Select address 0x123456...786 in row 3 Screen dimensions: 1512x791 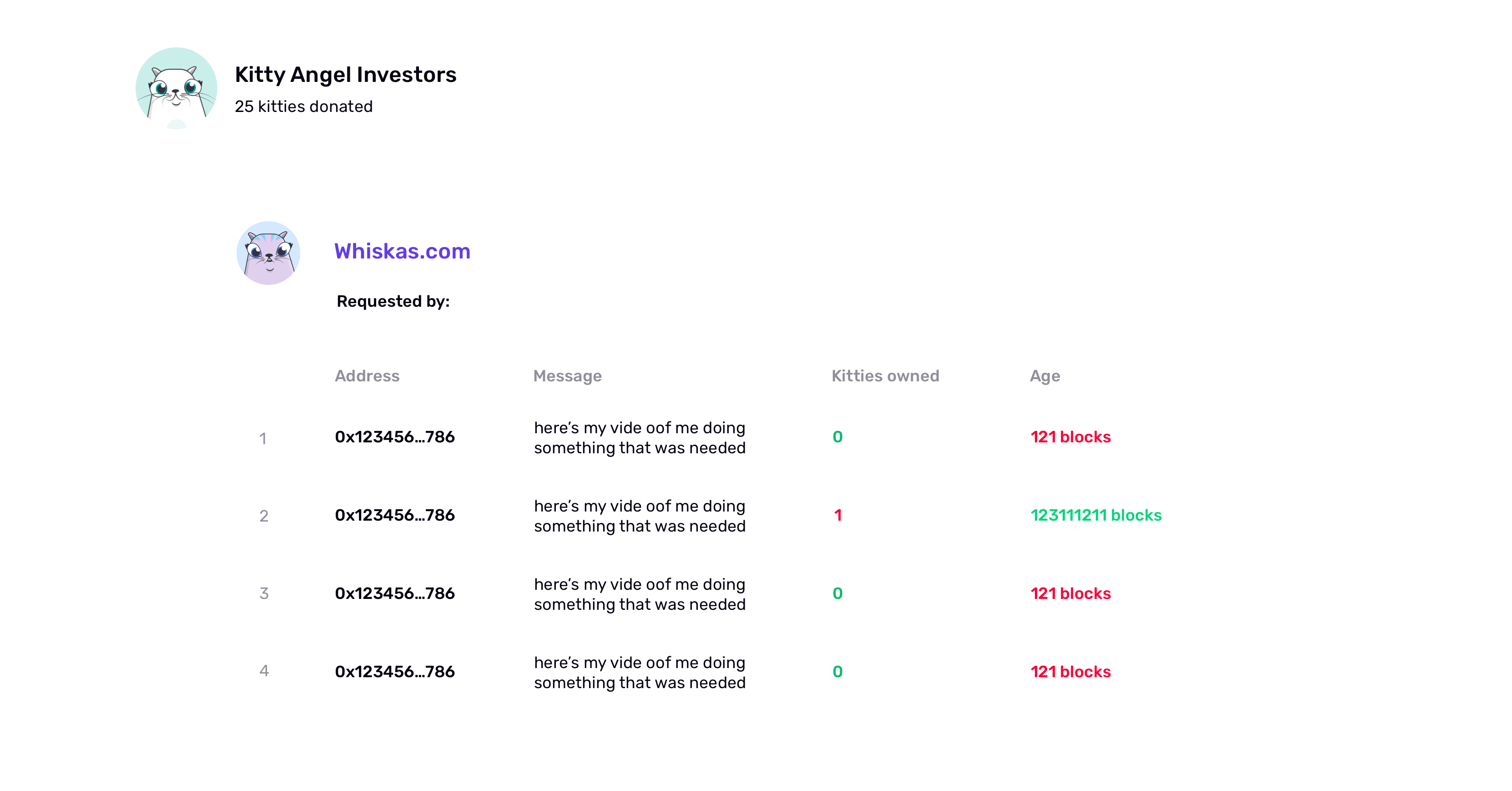pyautogui.click(x=394, y=593)
